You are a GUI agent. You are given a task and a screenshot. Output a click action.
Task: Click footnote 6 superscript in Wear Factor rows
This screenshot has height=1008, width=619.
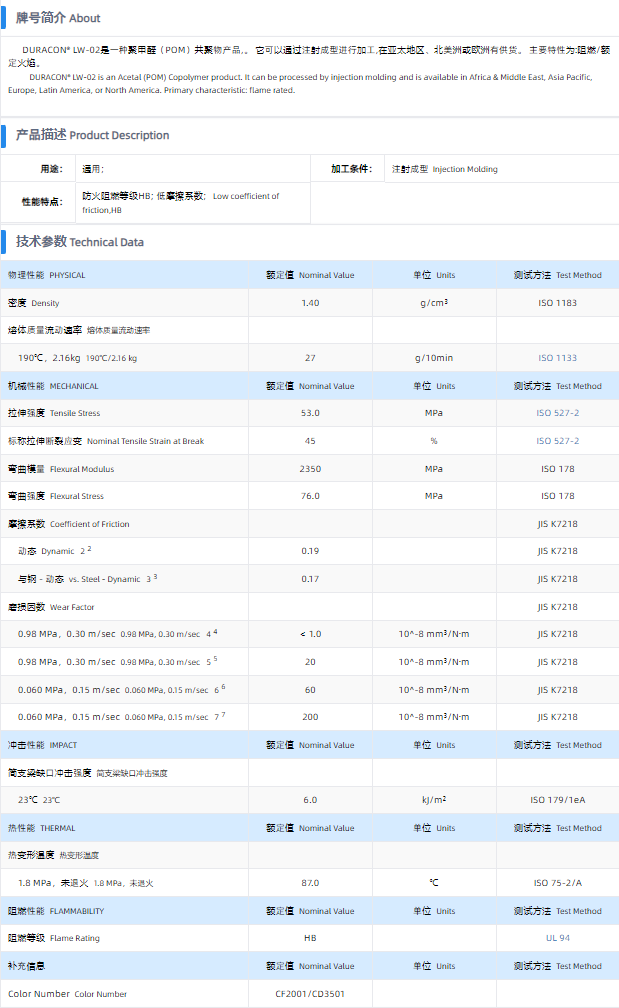point(222,687)
